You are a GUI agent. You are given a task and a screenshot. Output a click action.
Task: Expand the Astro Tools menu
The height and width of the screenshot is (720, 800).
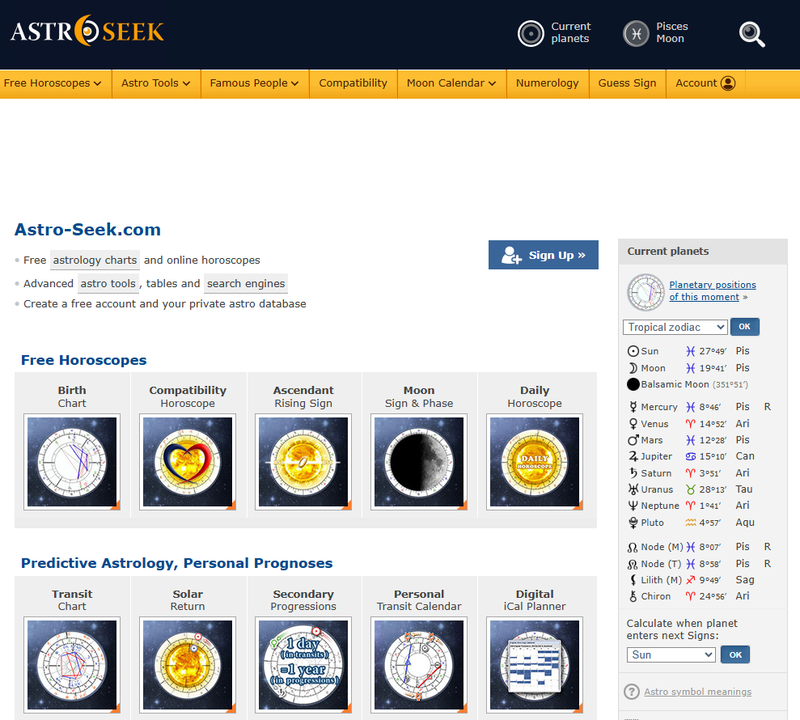point(156,83)
